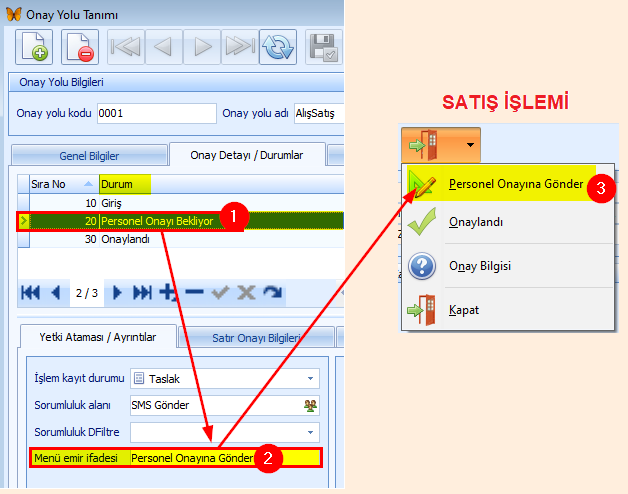628x494 pixels.
Task: Click the people icon in Sorumluluk alanı
Action: [310, 405]
